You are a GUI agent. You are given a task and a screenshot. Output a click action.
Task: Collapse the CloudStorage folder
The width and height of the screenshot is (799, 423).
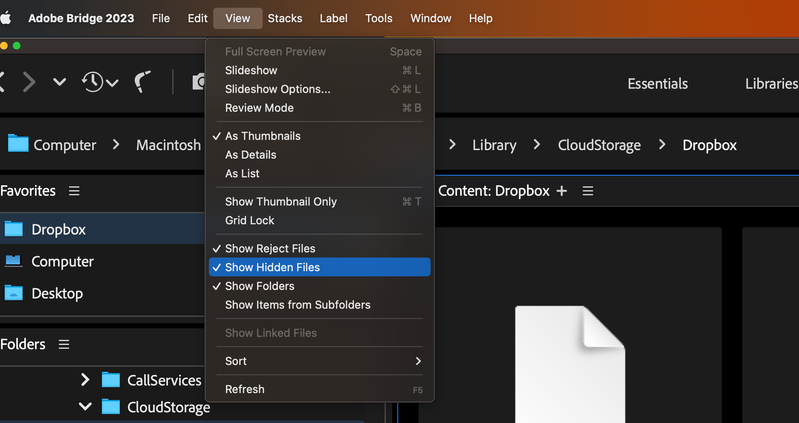coord(85,407)
